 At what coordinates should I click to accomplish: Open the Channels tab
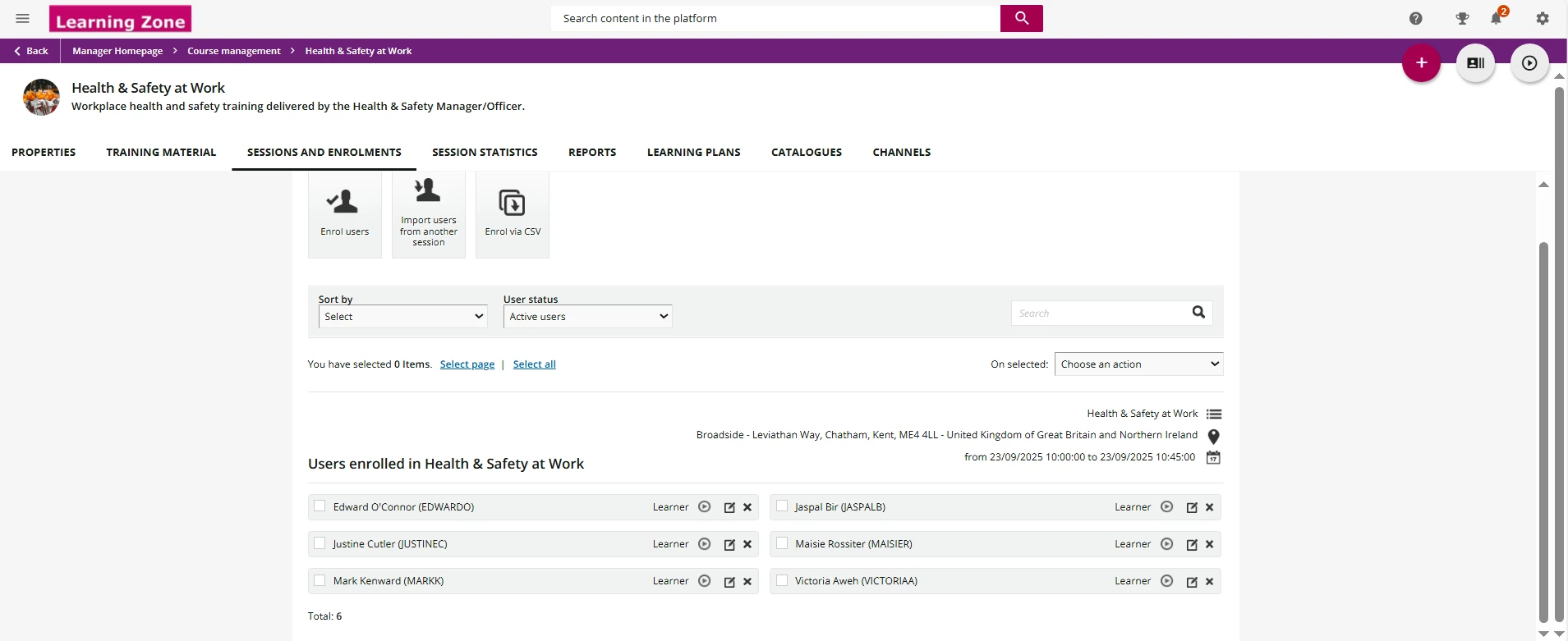(902, 153)
